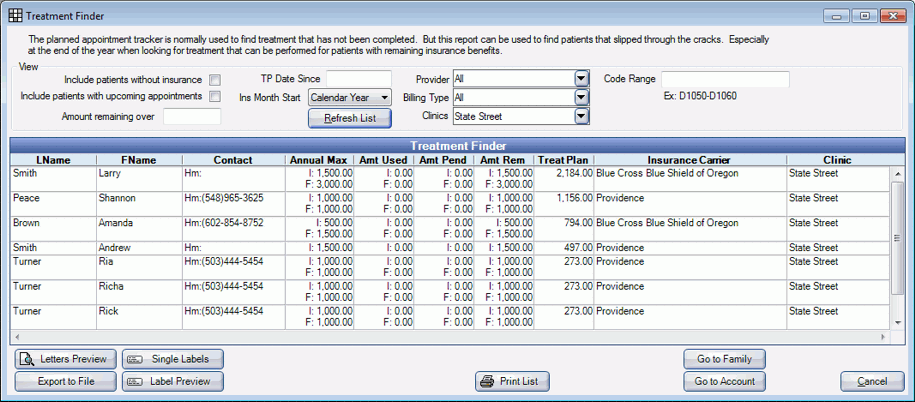This screenshot has width=915, height=402.
Task: Sort by the FName column header
Action: tap(139, 160)
